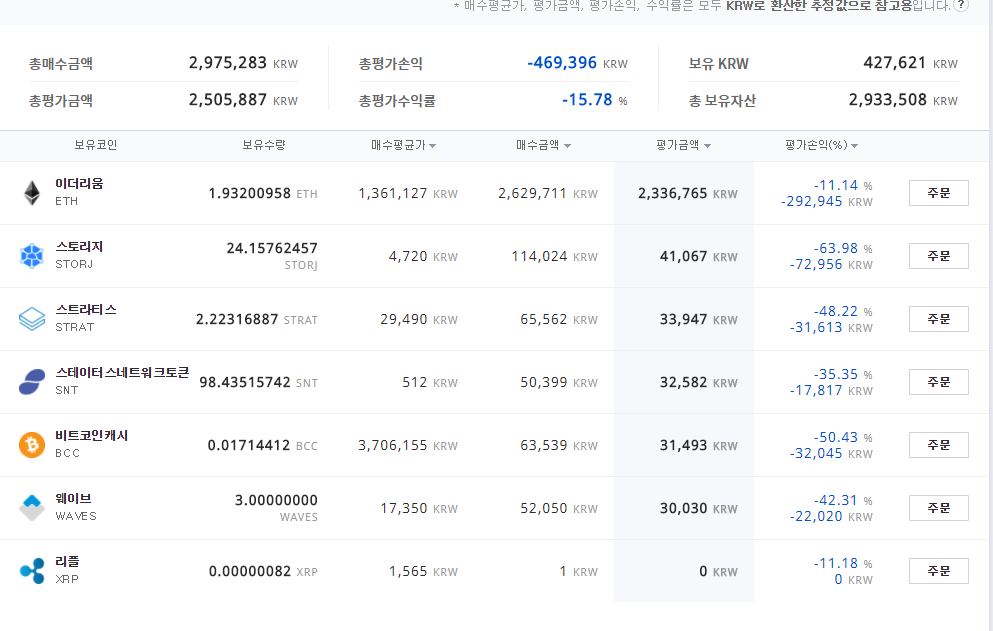The image size is (993, 631).
Task: Click total loss value -469,396
Action: (562, 63)
